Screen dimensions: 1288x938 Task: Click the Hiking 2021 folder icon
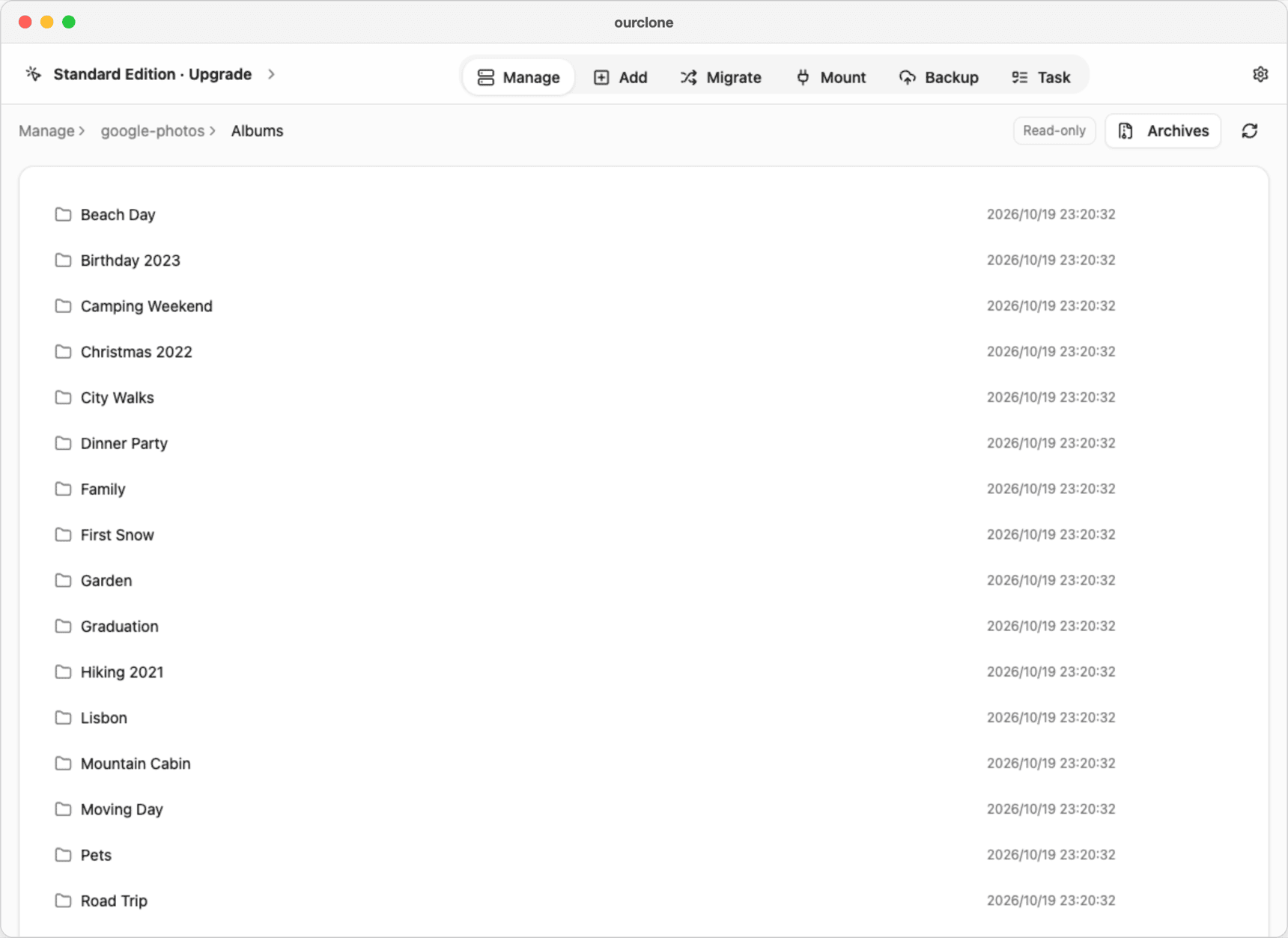(63, 671)
